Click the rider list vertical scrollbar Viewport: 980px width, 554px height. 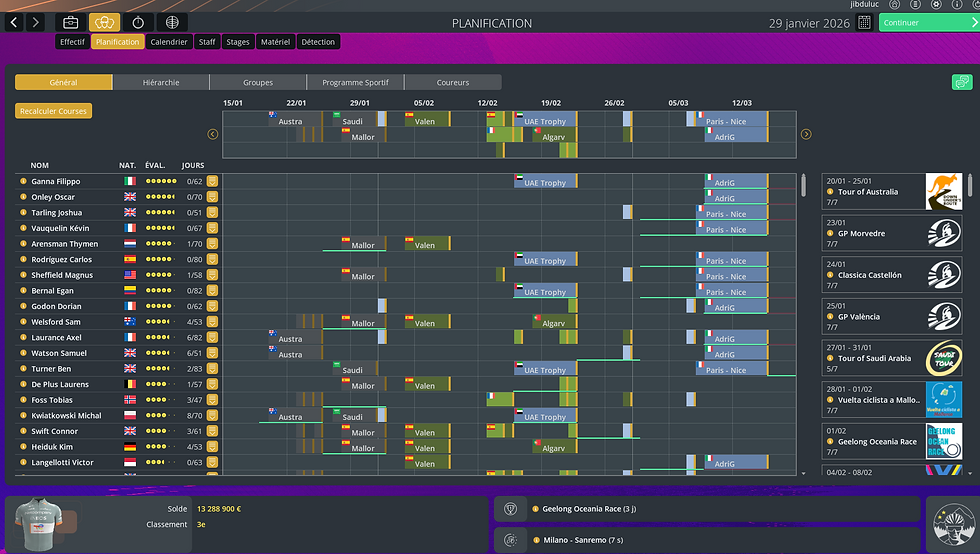[x=803, y=185]
